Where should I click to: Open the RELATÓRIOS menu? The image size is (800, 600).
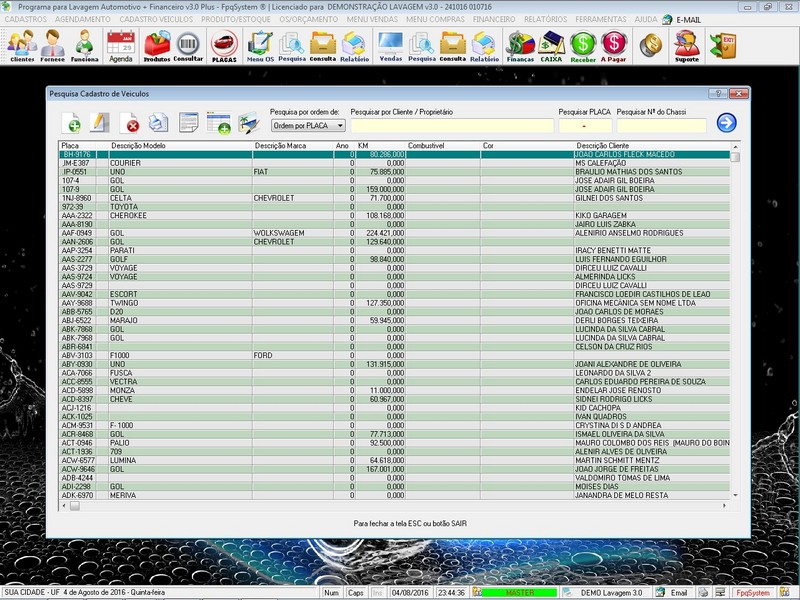(x=545, y=19)
